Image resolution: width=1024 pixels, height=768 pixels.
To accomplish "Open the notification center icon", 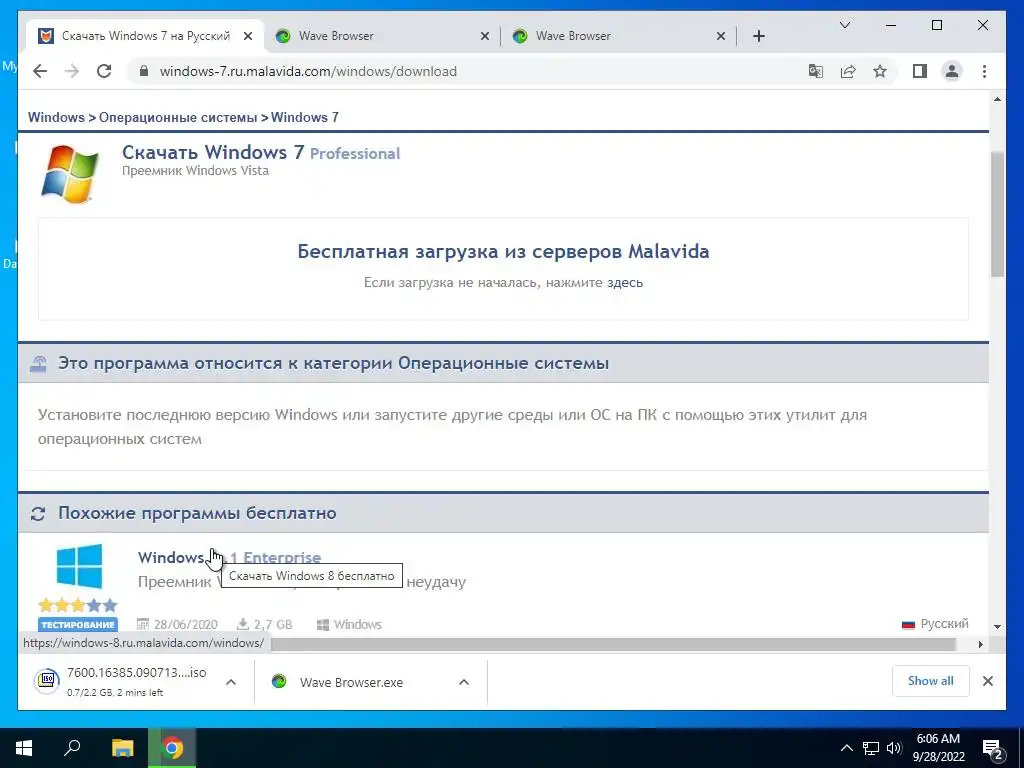I will pyautogui.click(x=993, y=749).
